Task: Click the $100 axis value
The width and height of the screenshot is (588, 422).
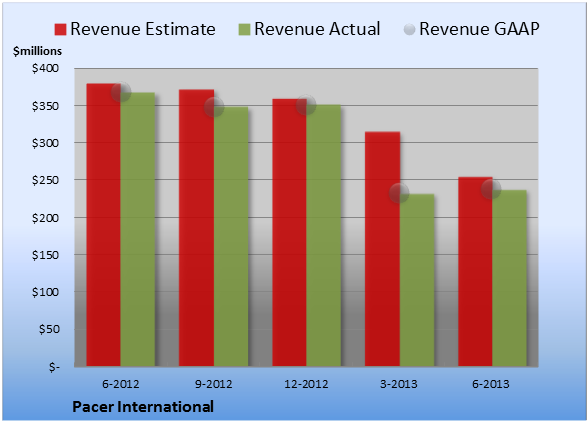Action: click(45, 292)
